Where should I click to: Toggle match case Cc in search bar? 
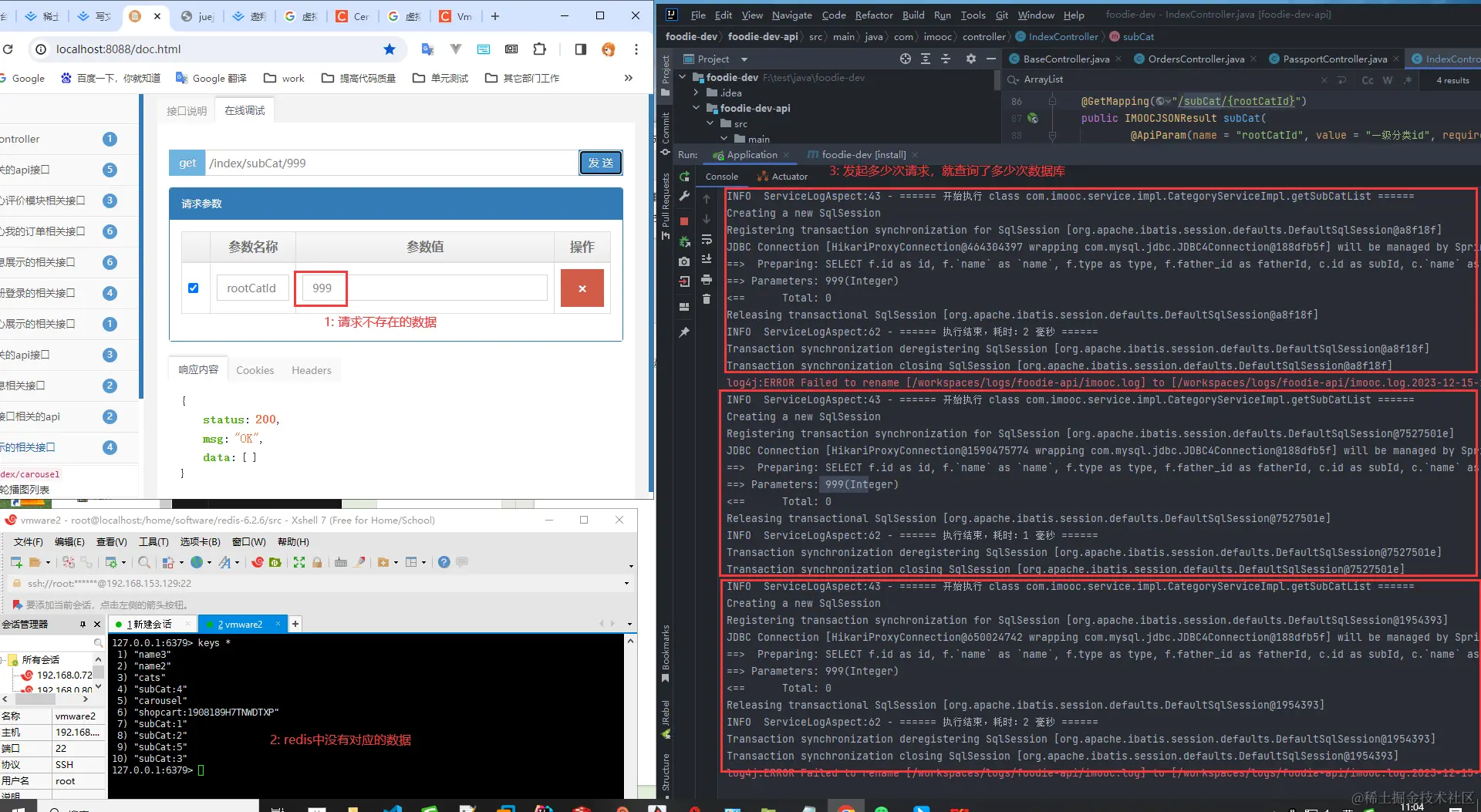coord(1368,80)
